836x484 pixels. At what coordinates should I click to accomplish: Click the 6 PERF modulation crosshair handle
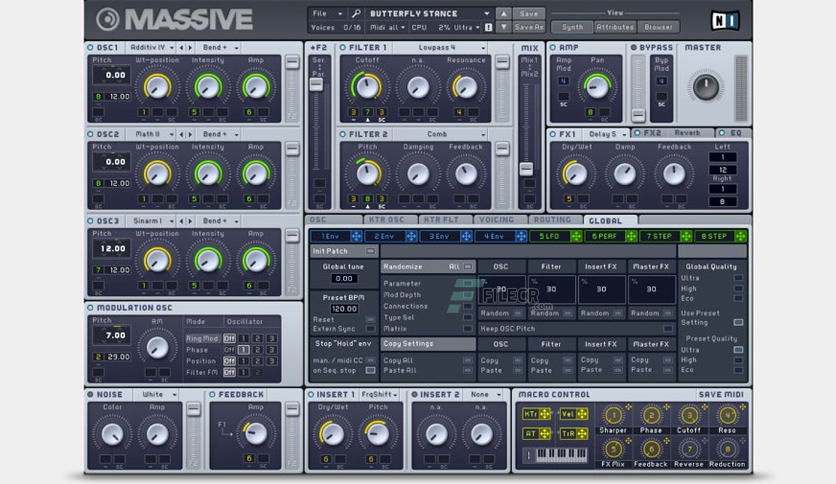click(x=631, y=236)
